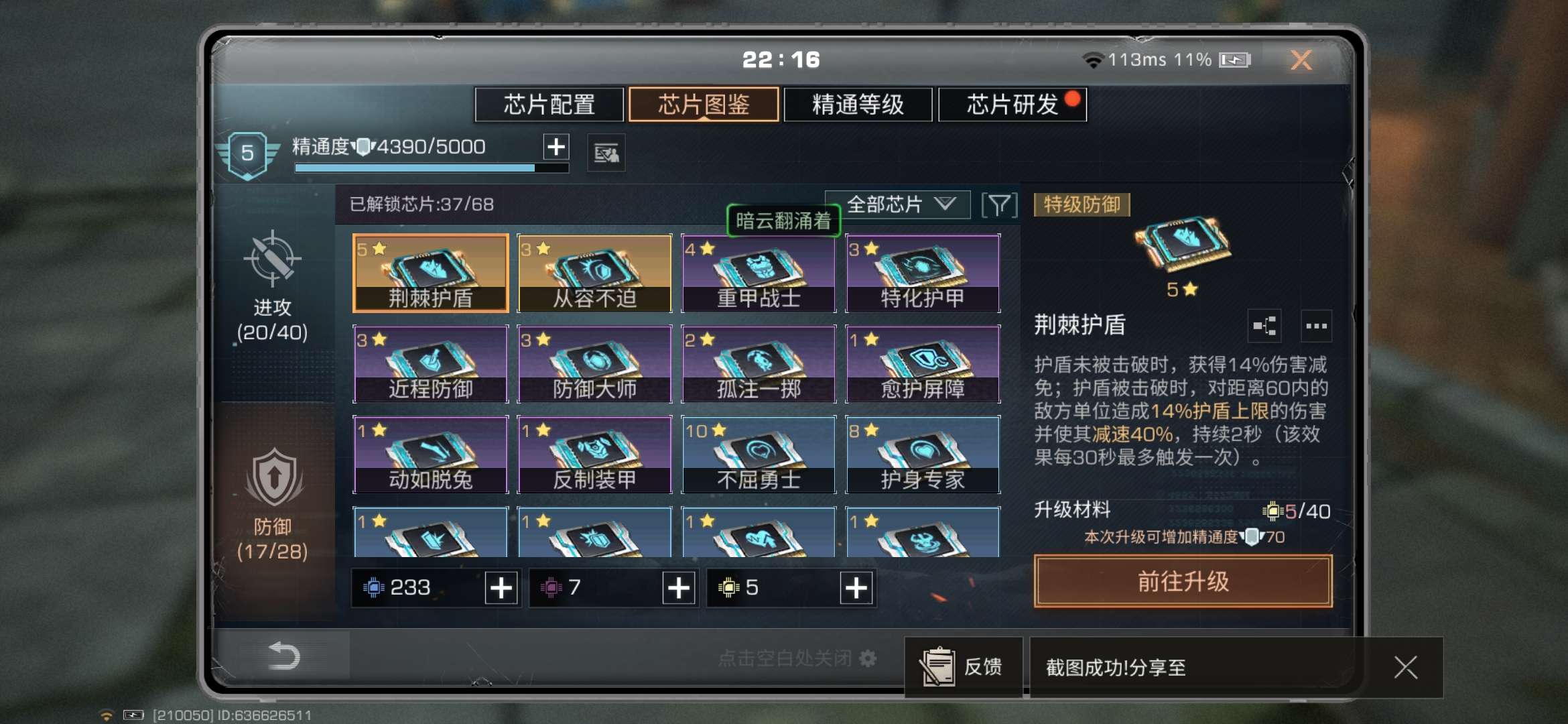Add more gold chips (5) with plus
The width and height of the screenshot is (1568, 724).
click(856, 588)
